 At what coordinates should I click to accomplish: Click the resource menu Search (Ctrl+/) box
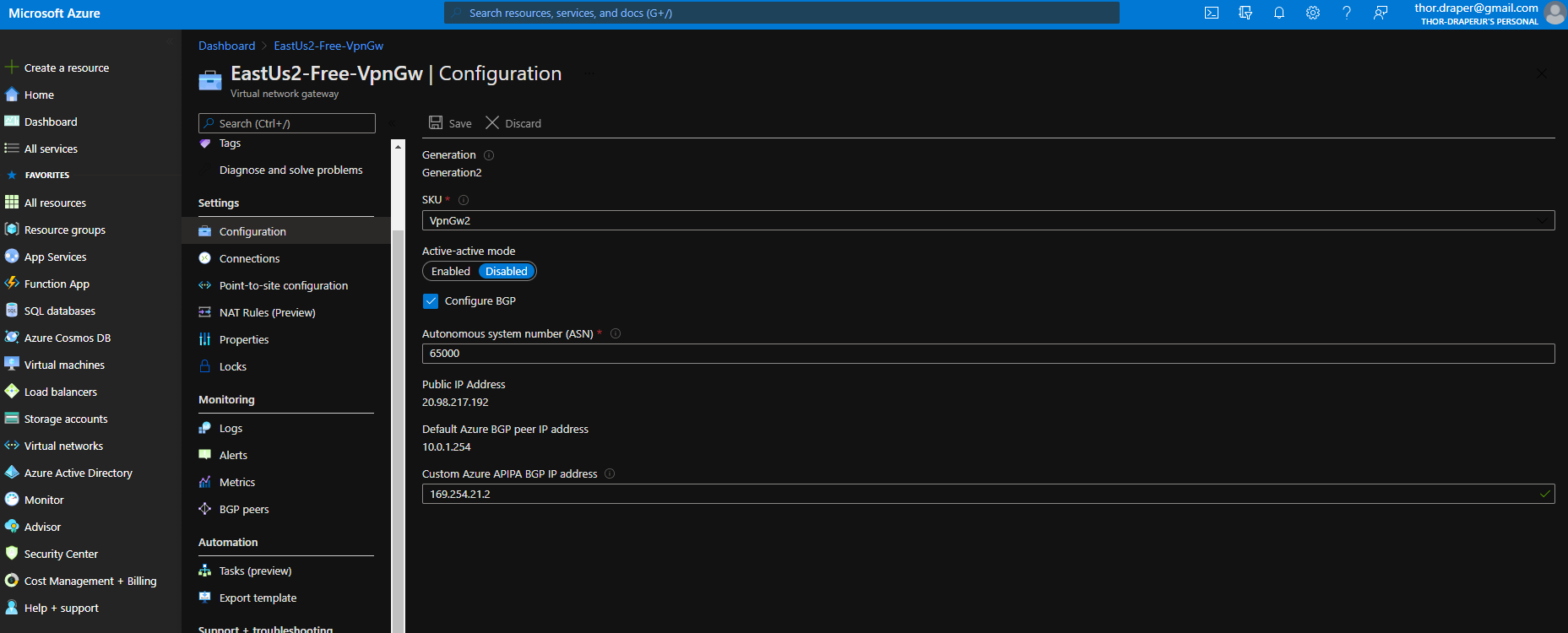tap(287, 123)
